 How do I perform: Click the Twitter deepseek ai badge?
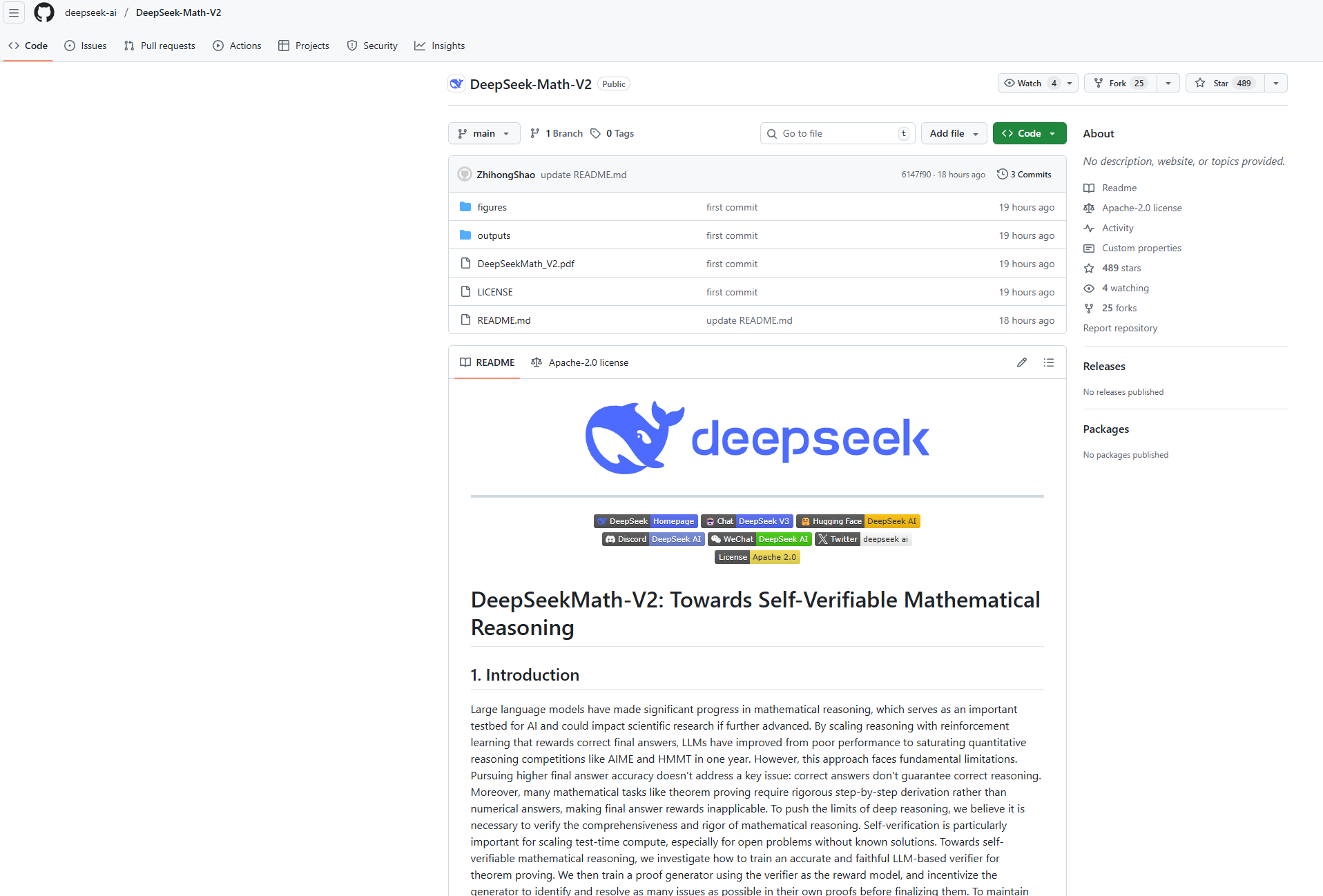click(863, 539)
